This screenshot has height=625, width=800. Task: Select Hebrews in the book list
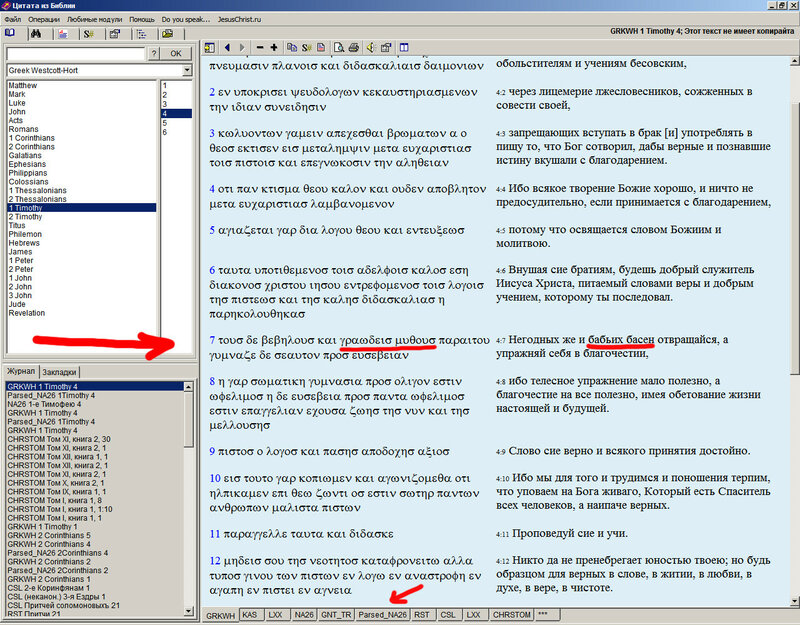pyautogui.click(x=24, y=243)
